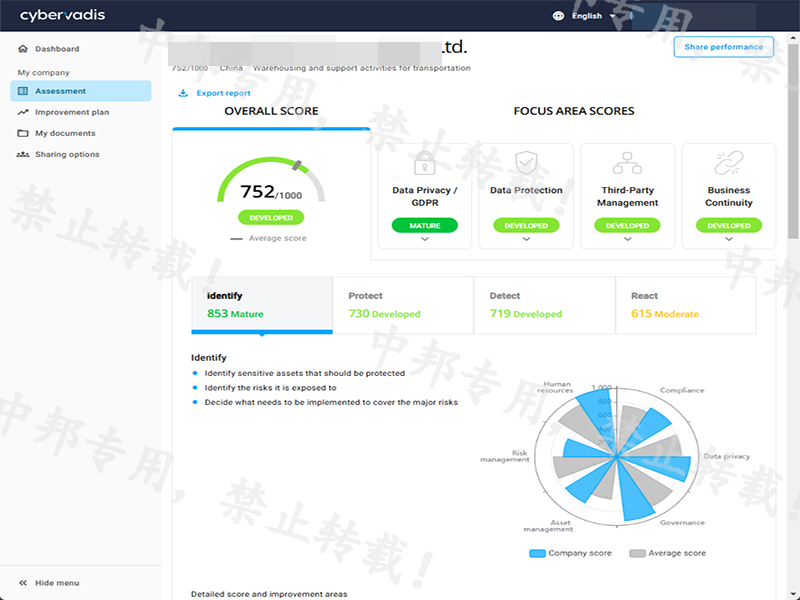Click the Third-Party Management hierarchy icon
Viewport: 800px width, 600px height.
click(627, 163)
